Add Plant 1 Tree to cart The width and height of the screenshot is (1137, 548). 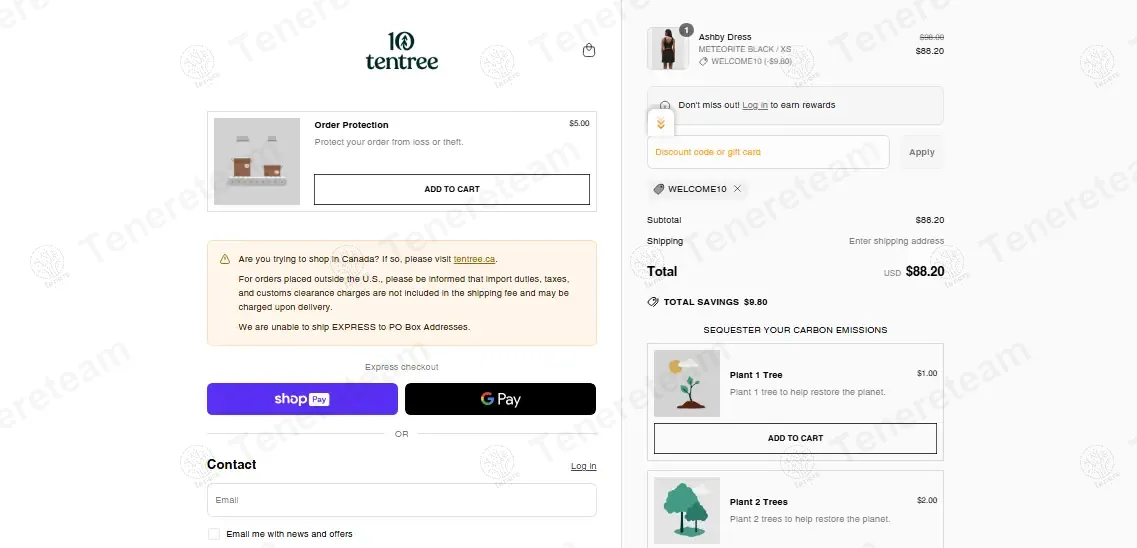[795, 438]
